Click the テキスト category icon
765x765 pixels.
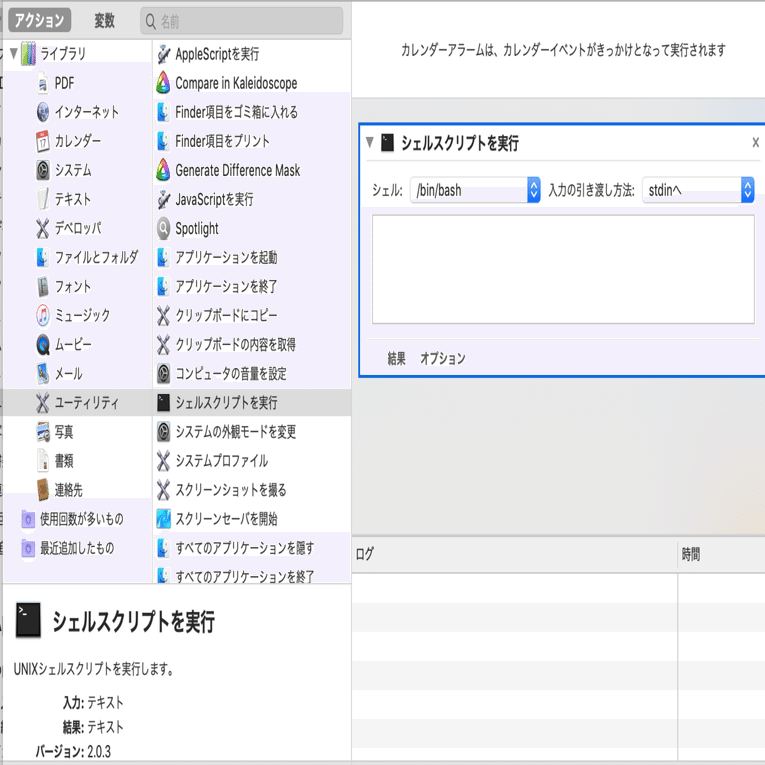coord(42,199)
